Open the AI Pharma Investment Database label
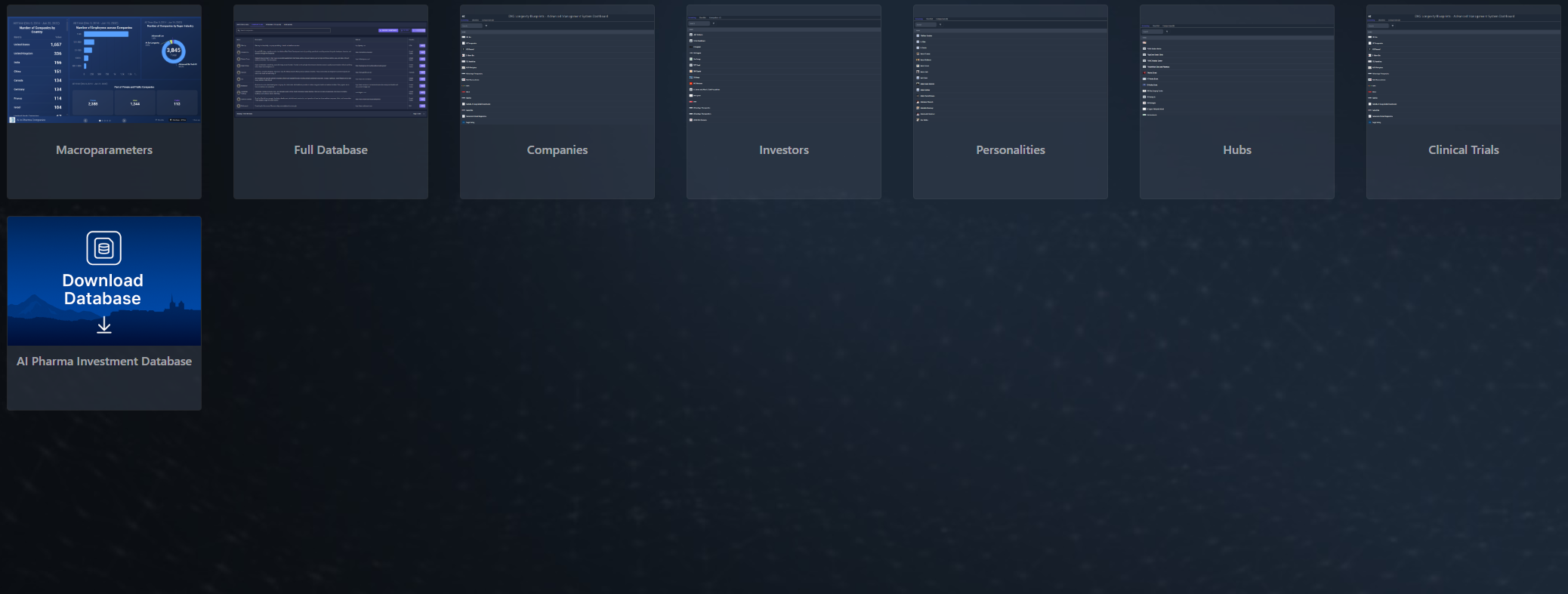The width and height of the screenshot is (1568, 594). (104, 362)
